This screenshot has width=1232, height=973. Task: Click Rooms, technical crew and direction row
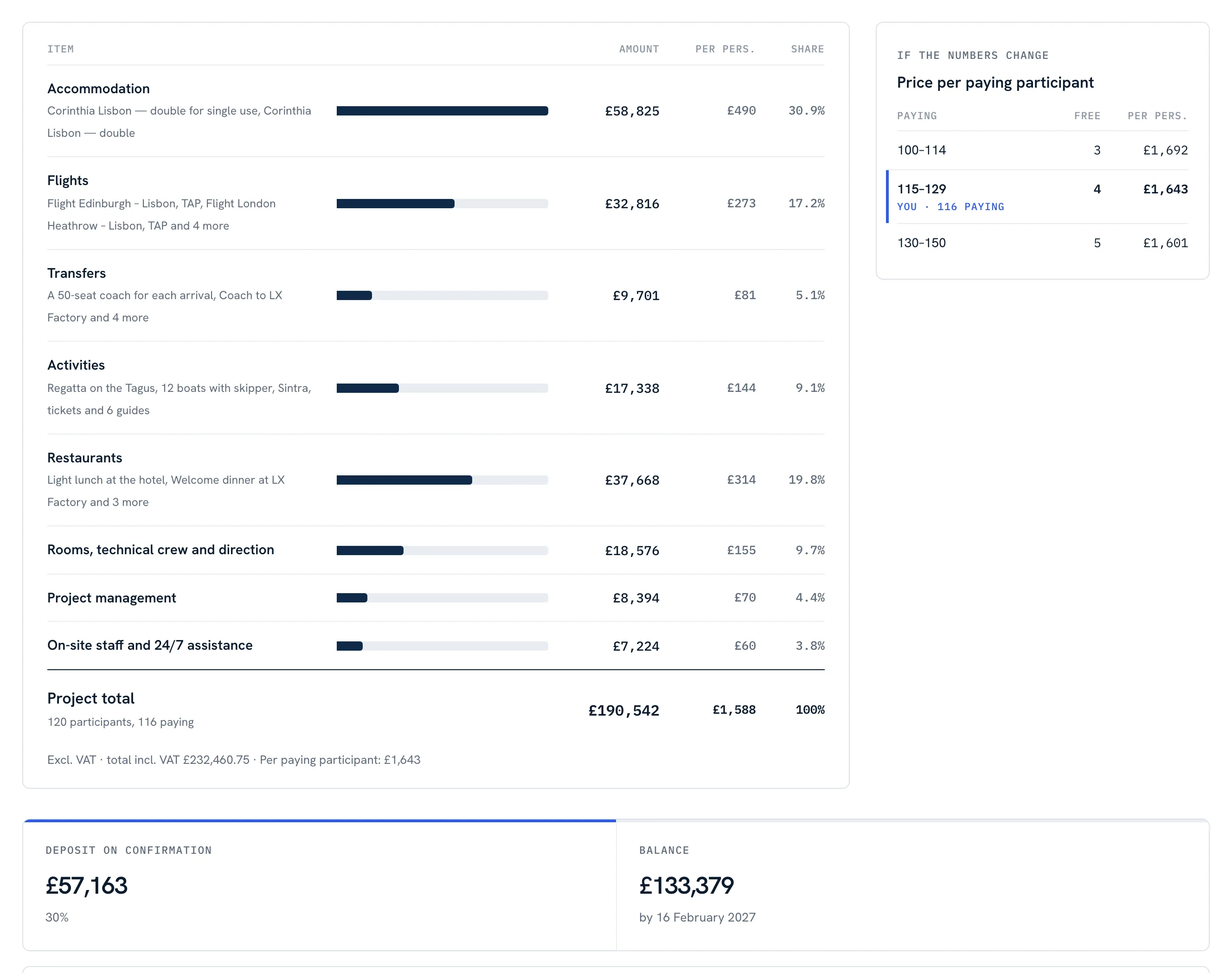click(436, 550)
